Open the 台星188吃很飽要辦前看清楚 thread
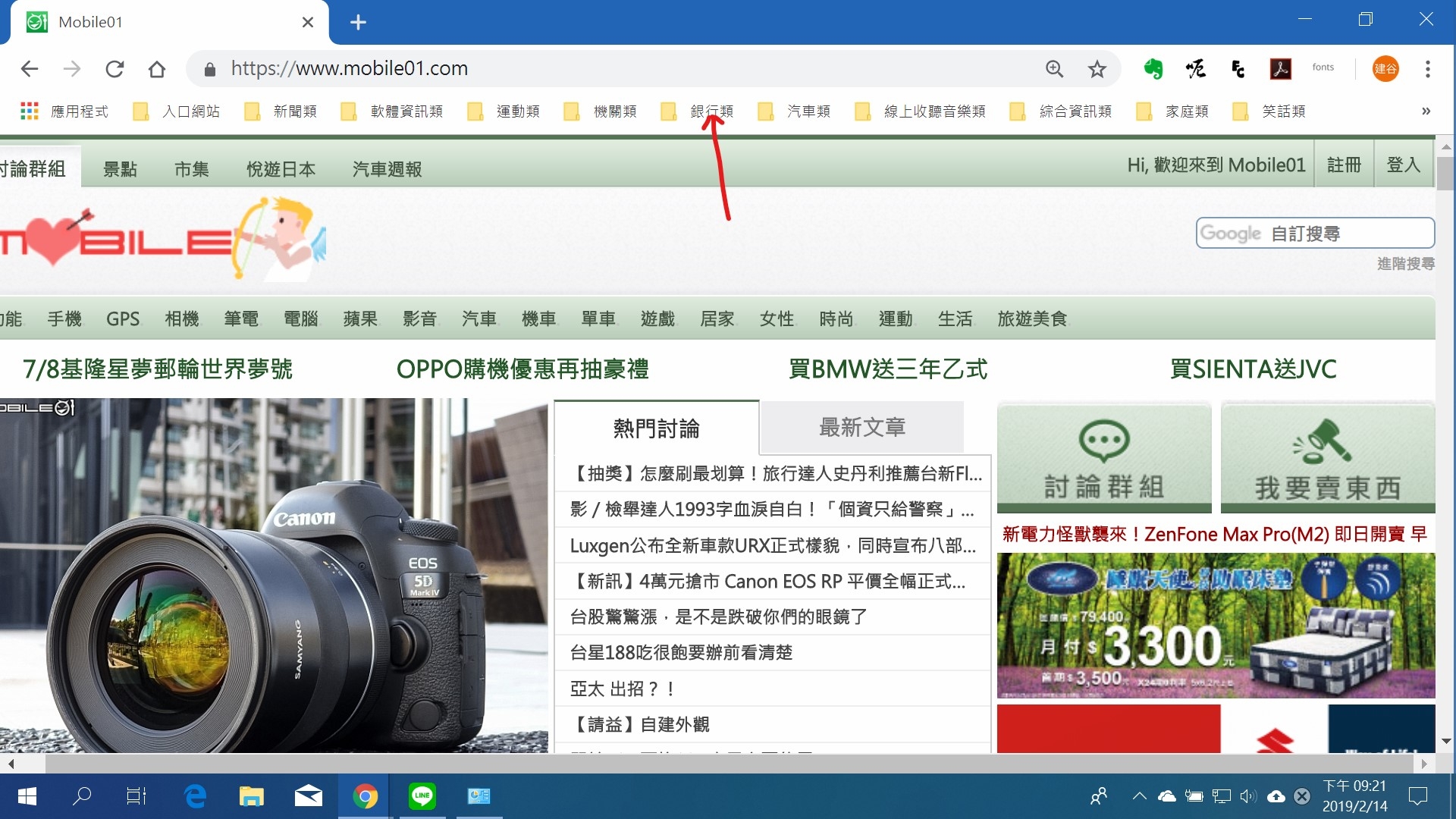 coord(681,653)
